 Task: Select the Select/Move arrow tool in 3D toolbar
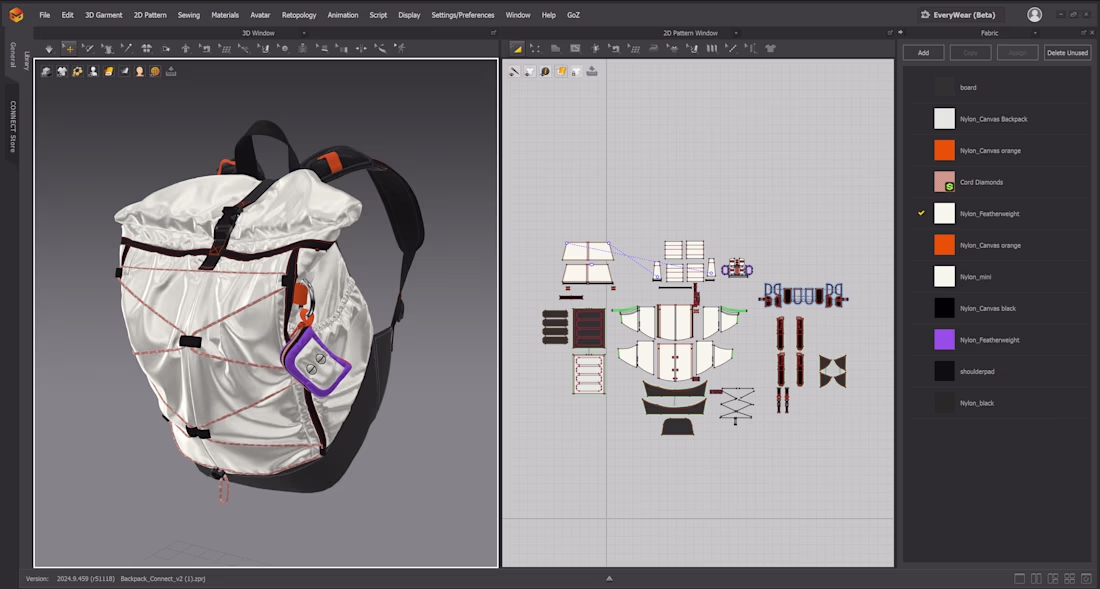[69, 48]
